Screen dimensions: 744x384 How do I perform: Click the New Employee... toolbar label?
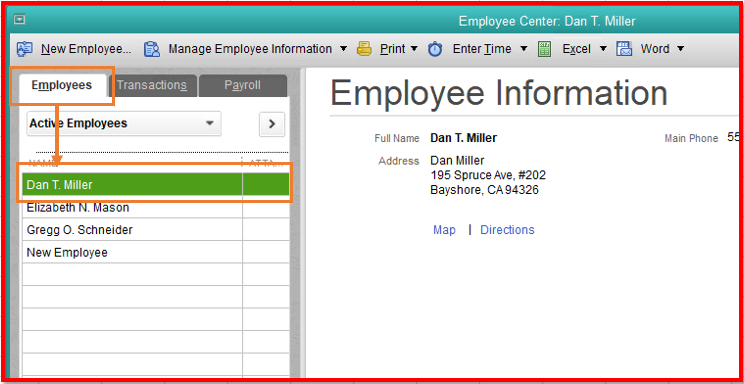pyautogui.click(x=86, y=49)
